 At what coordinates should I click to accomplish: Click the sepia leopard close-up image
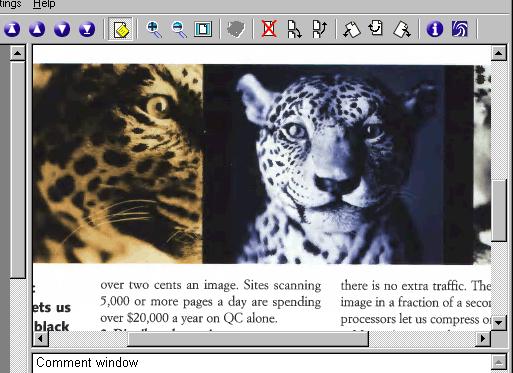click(118, 164)
